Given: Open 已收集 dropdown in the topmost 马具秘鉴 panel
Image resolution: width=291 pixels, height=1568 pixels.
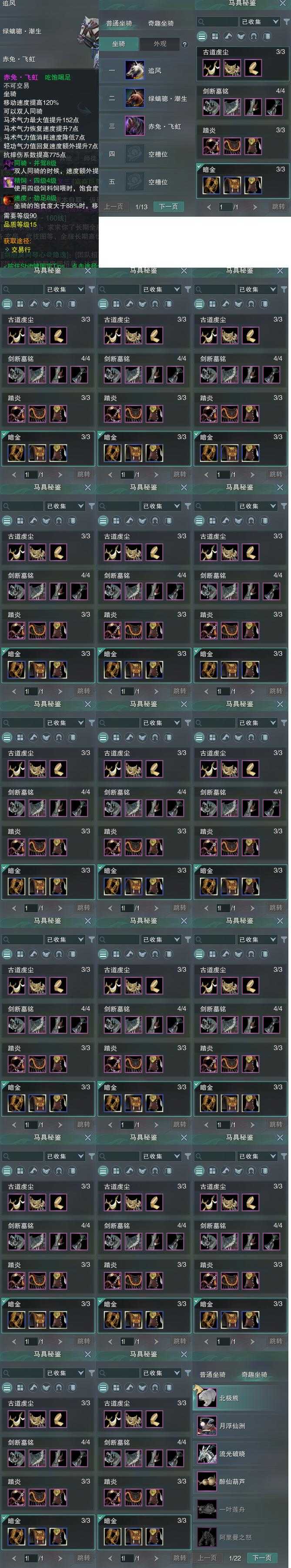Looking at the screenshot, I should tap(259, 21).
